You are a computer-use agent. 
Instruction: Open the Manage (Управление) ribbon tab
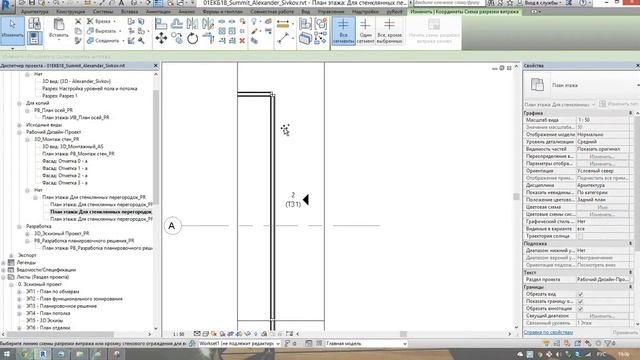331,12
